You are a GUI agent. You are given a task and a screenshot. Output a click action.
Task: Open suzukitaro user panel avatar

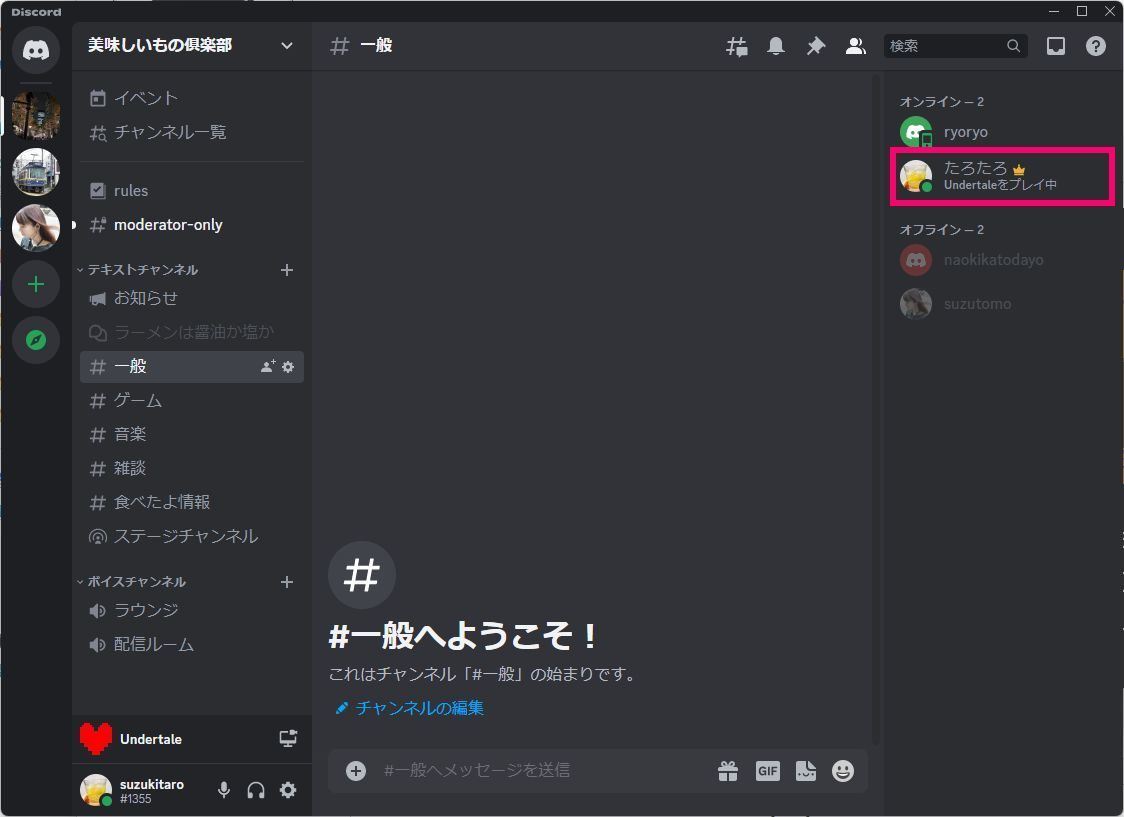coord(96,790)
